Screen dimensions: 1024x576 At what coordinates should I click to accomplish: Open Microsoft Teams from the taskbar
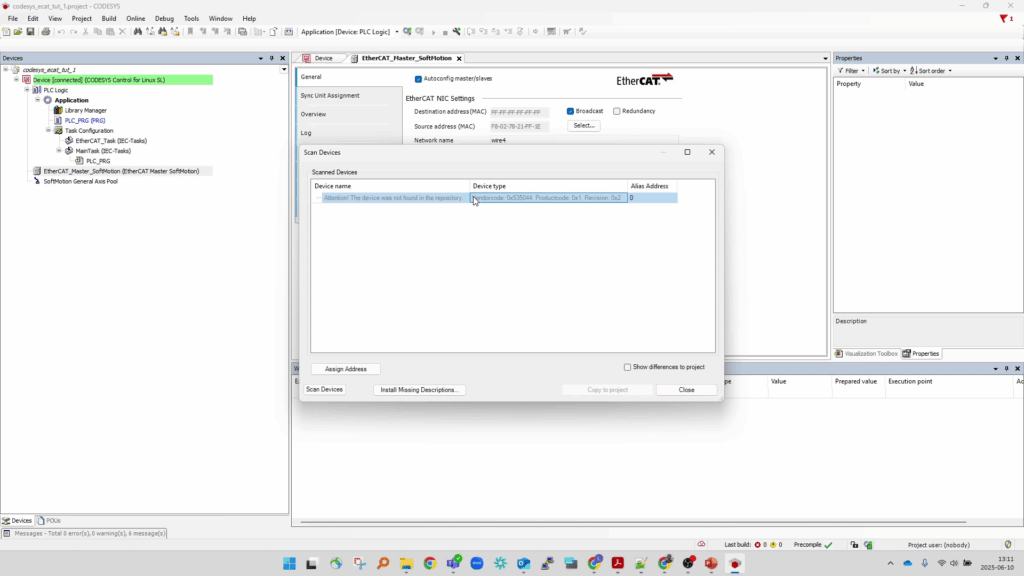(454, 564)
